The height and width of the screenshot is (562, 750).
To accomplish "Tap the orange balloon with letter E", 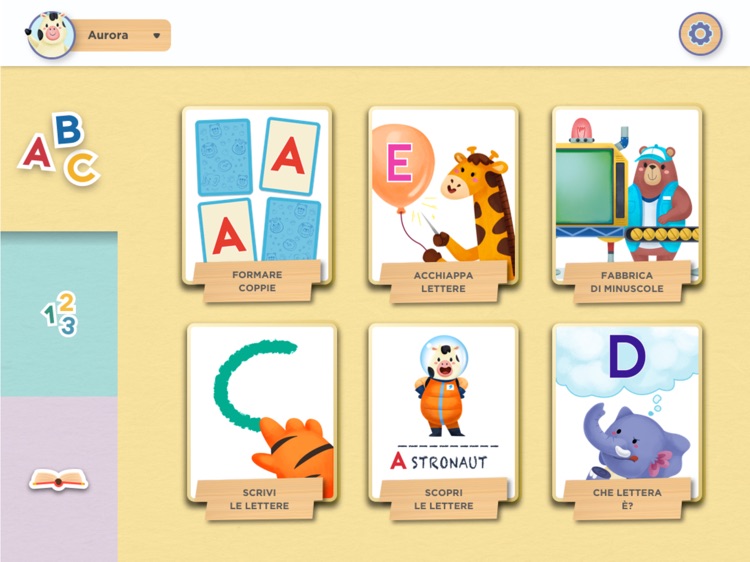I will pos(402,166).
